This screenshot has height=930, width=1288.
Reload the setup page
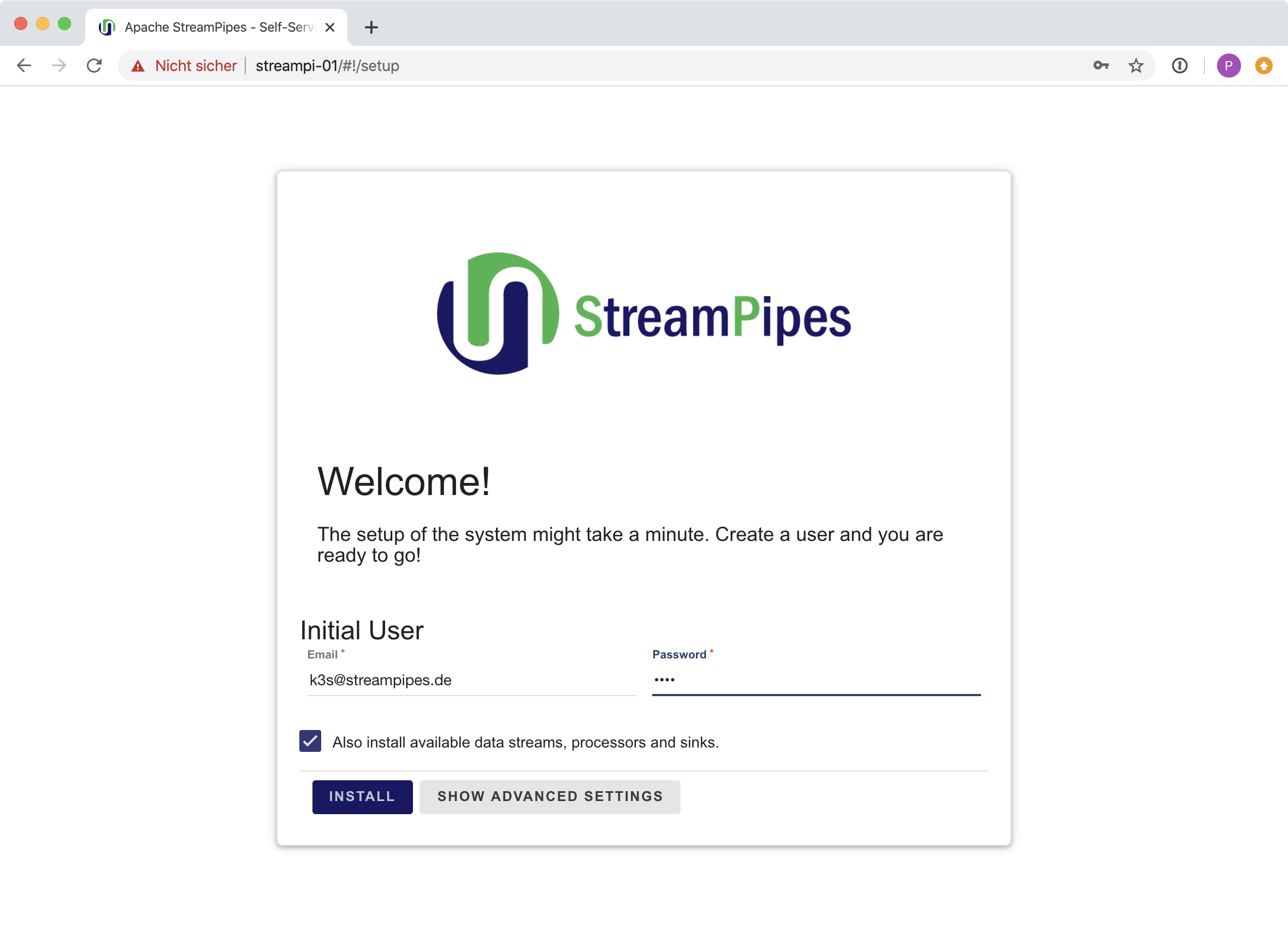coord(94,66)
